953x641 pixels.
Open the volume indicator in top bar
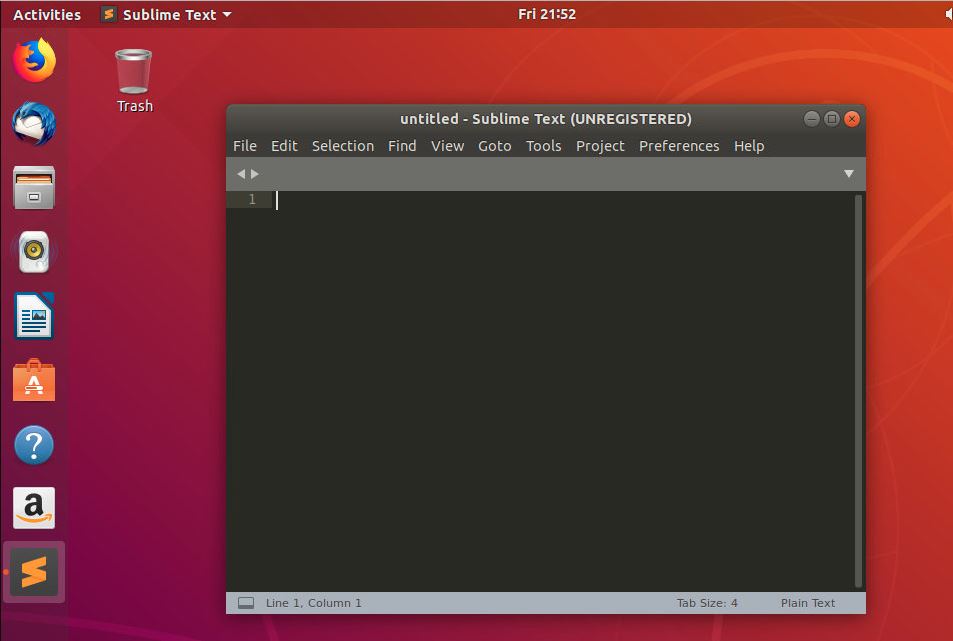[948, 14]
